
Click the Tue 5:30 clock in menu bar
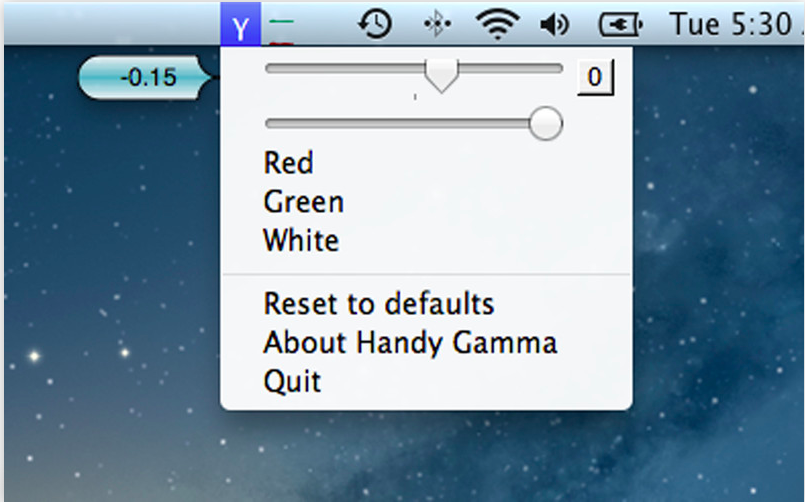(x=734, y=24)
